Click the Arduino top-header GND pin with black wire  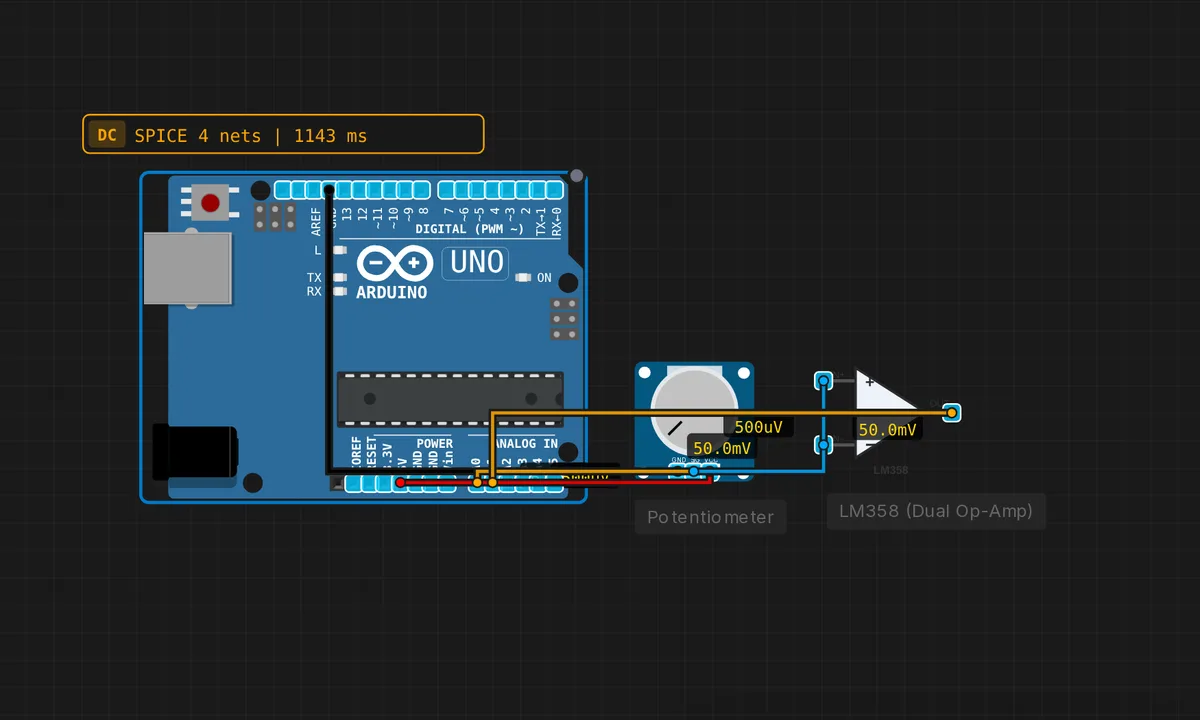click(329, 189)
